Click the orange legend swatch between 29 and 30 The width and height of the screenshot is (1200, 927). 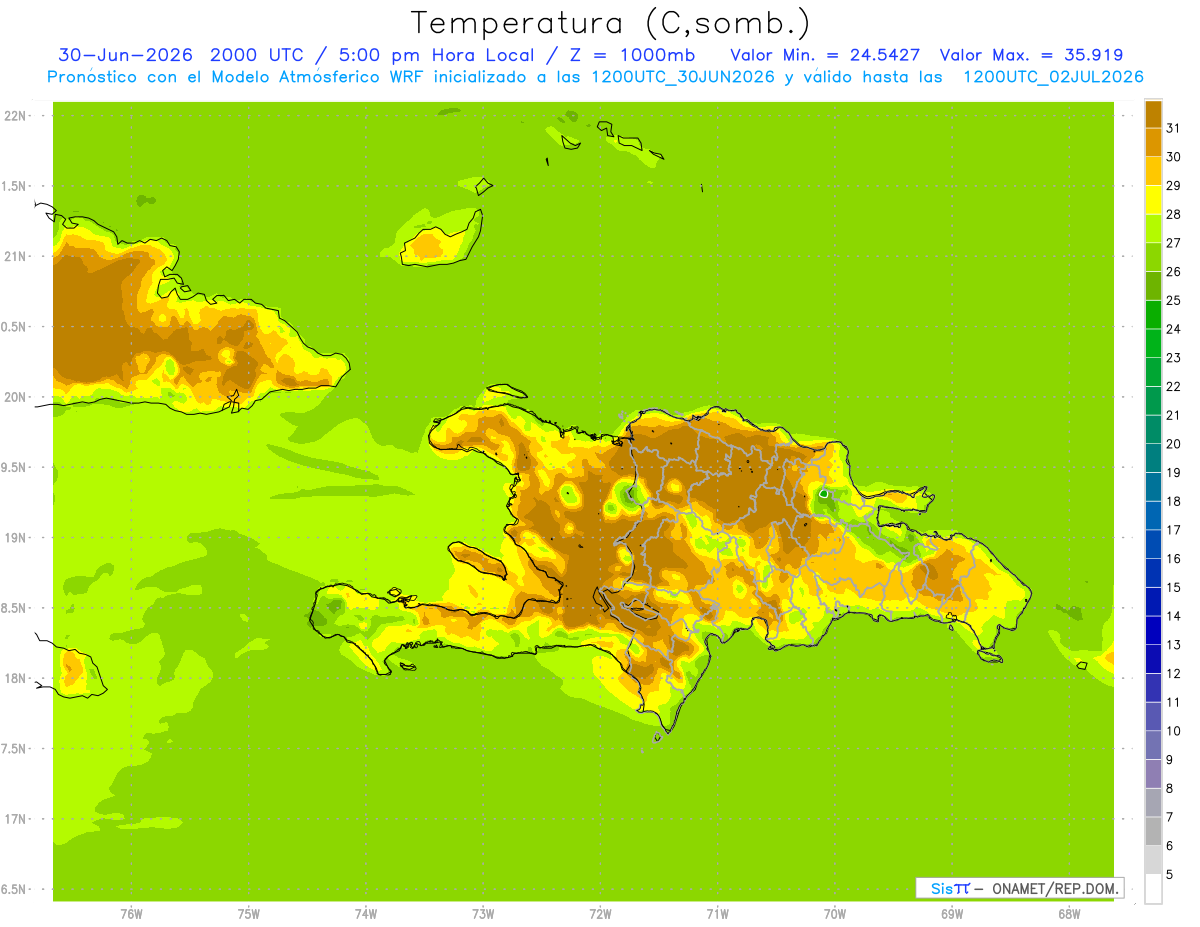click(x=1153, y=171)
